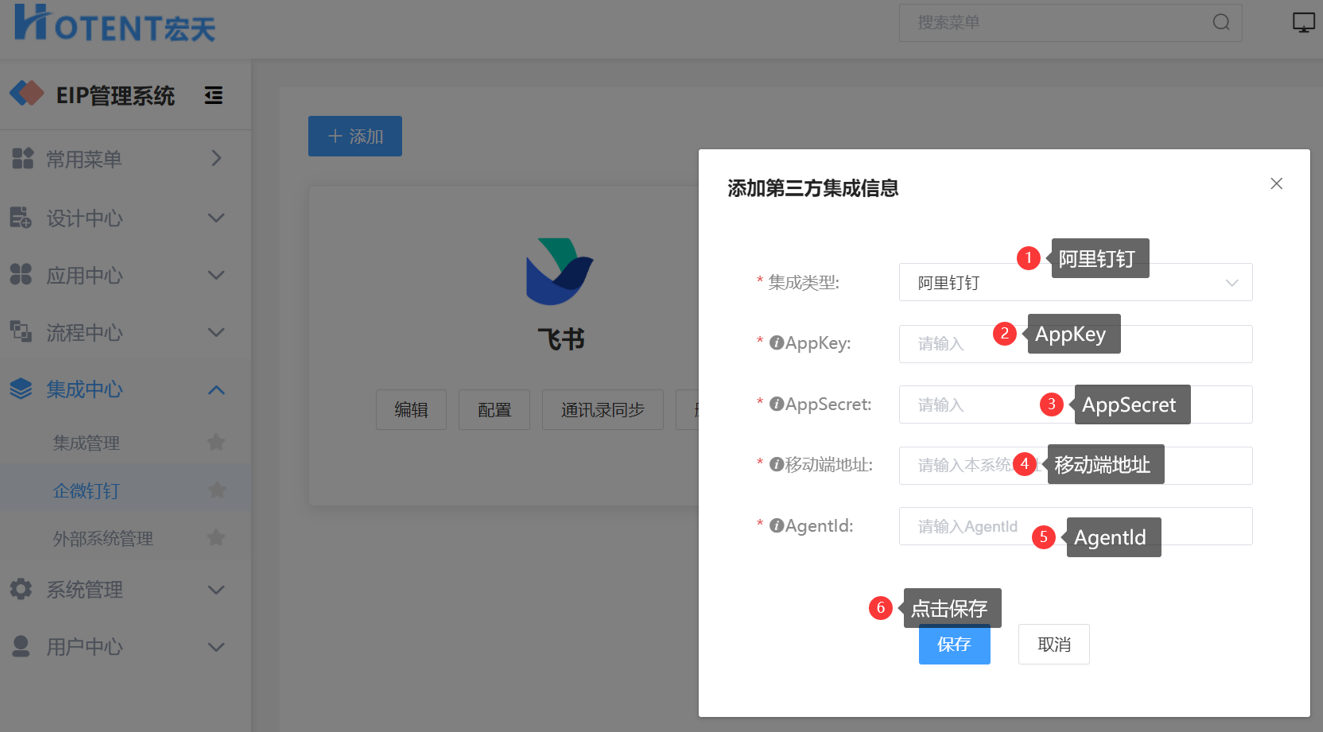Click 通讯录同步 on the 飞书 card

coord(602,410)
